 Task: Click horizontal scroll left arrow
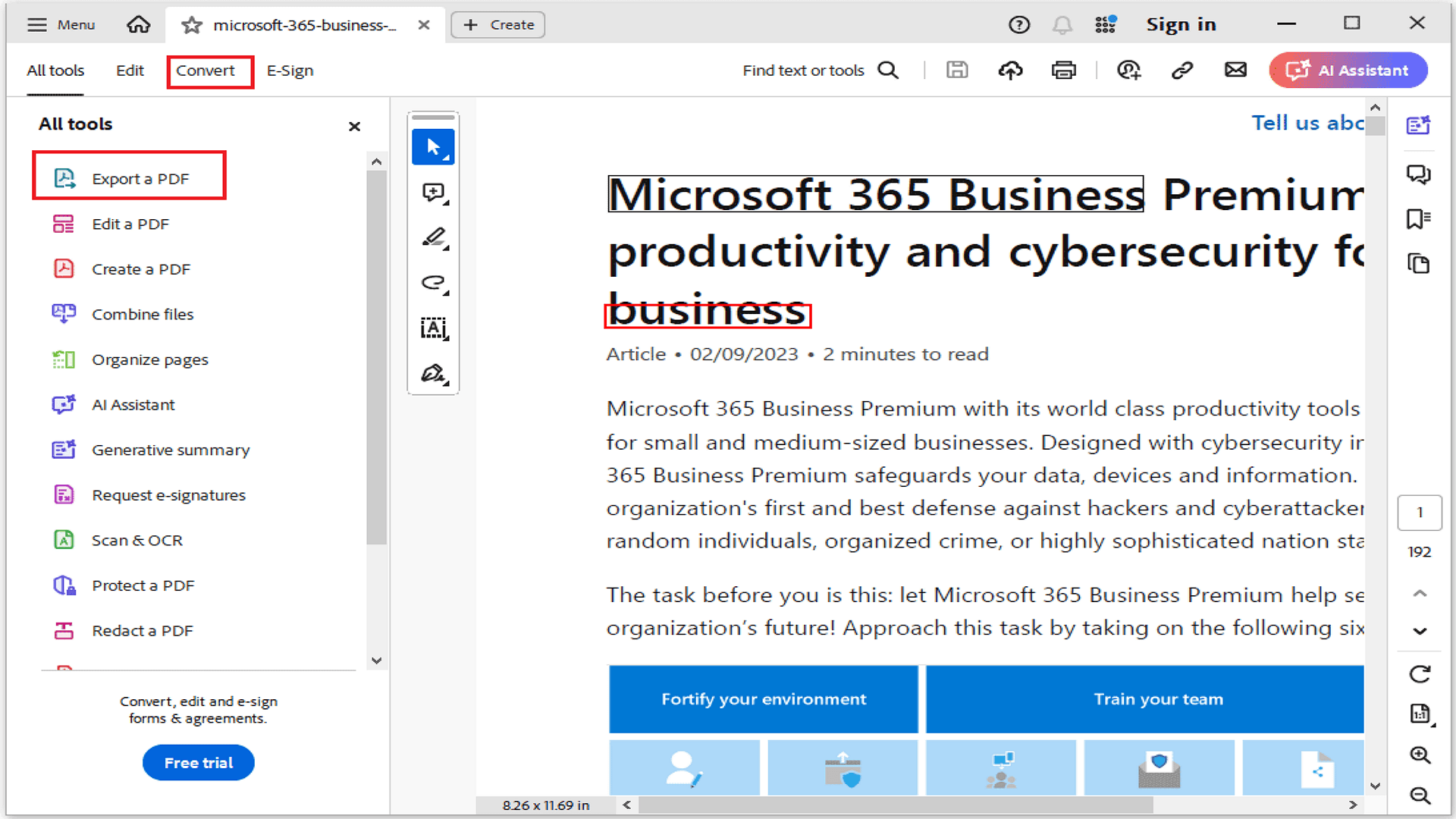[x=626, y=805]
